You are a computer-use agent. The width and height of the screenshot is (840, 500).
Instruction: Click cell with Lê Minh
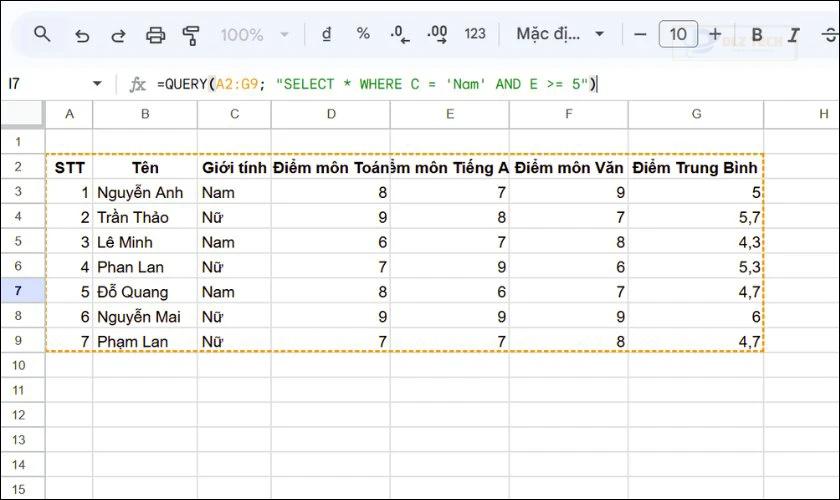coord(145,242)
